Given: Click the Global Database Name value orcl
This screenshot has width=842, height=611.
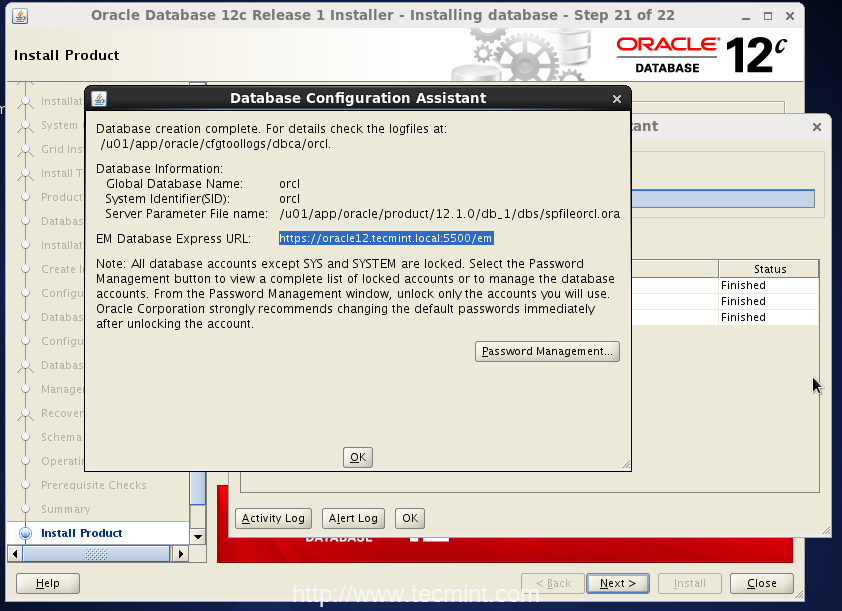Looking at the screenshot, I should (x=289, y=184).
